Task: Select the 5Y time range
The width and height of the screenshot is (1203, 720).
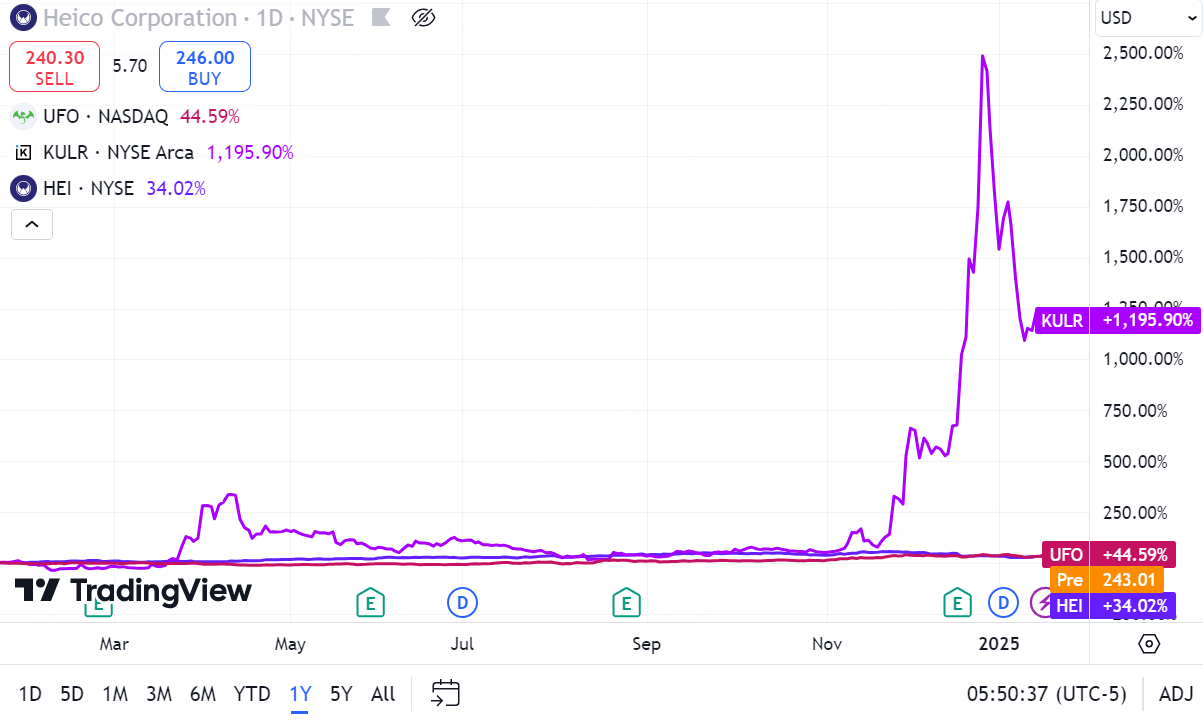Action: click(x=341, y=693)
